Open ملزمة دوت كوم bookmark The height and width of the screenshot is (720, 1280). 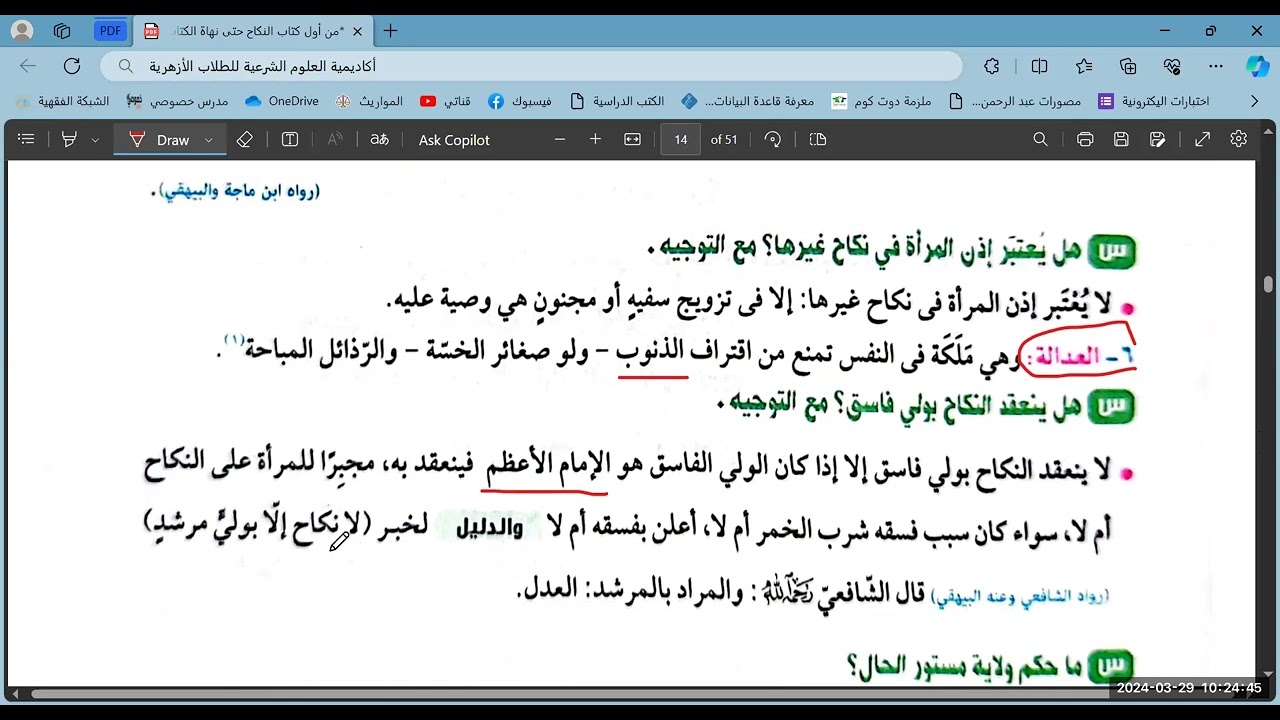coord(882,101)
